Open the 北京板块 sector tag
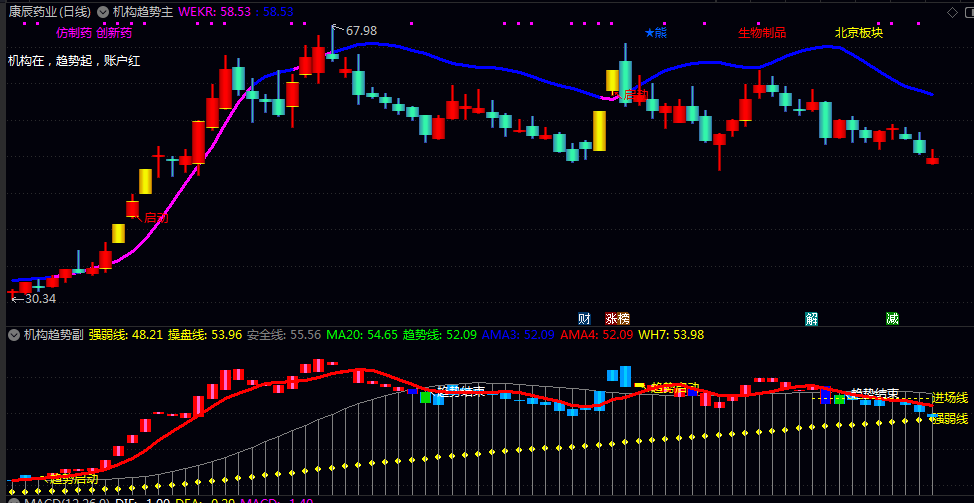This screenshot has height=503, width=974. pyautogui.click(x=858, y=32)
